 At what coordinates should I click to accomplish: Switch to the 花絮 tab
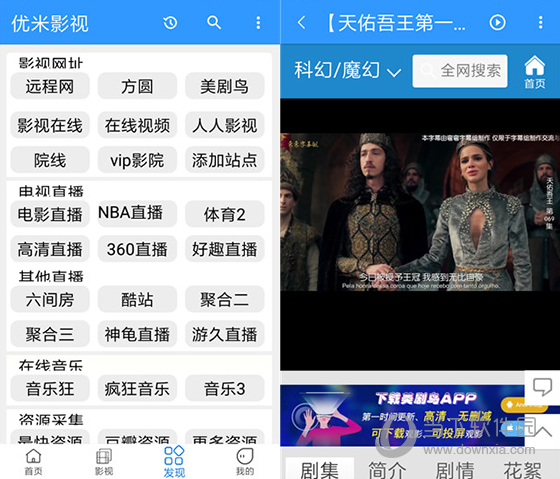click(522, 470)
